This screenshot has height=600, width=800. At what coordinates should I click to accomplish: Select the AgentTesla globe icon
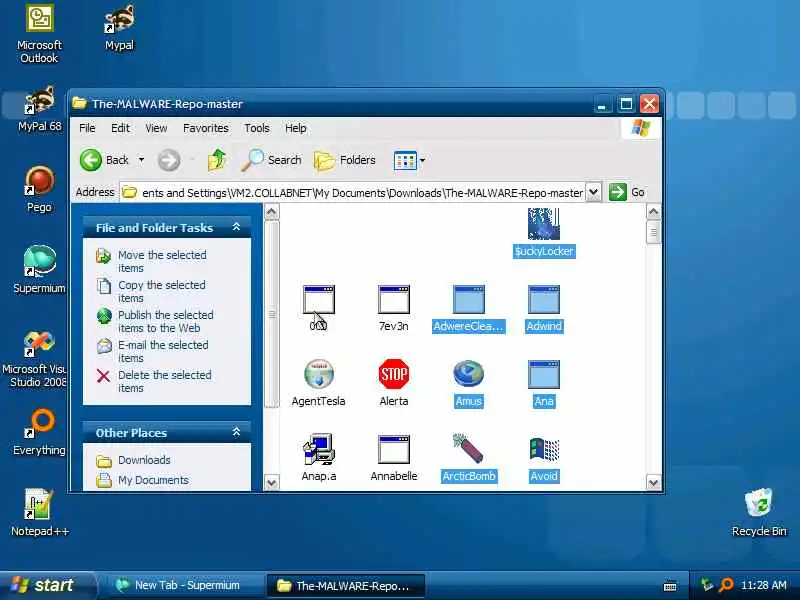318,374
